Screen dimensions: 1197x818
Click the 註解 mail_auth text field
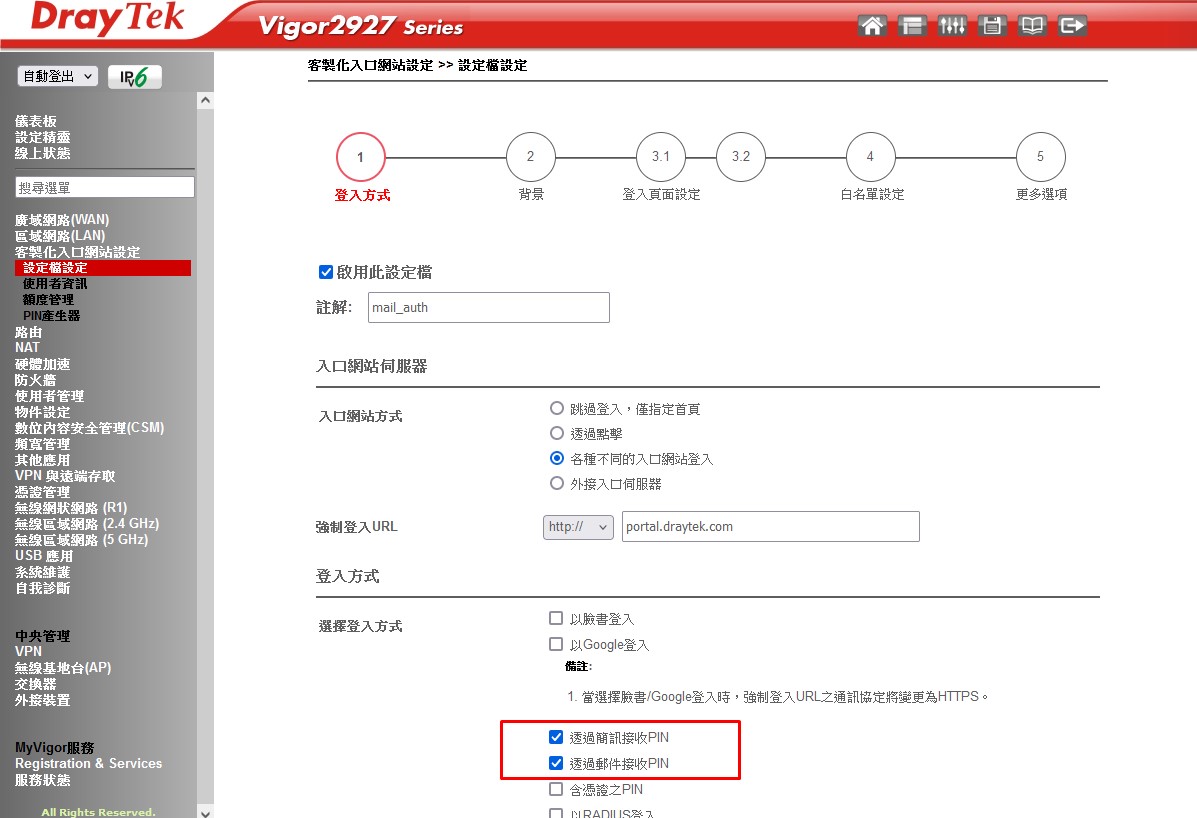488,307
